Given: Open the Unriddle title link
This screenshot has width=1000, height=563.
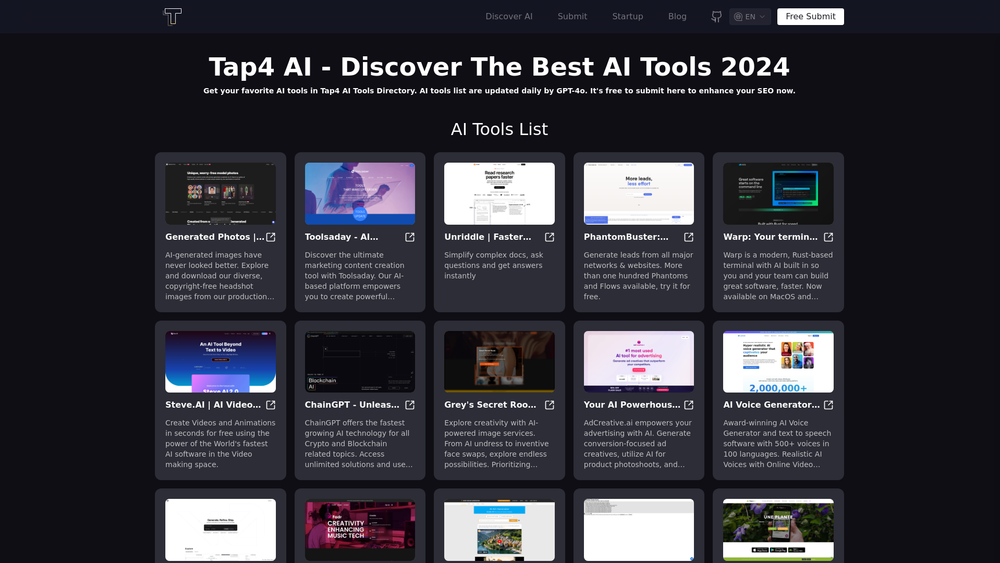Looking at the screenshot, I should pyautogui.click(x=487, y=237).
